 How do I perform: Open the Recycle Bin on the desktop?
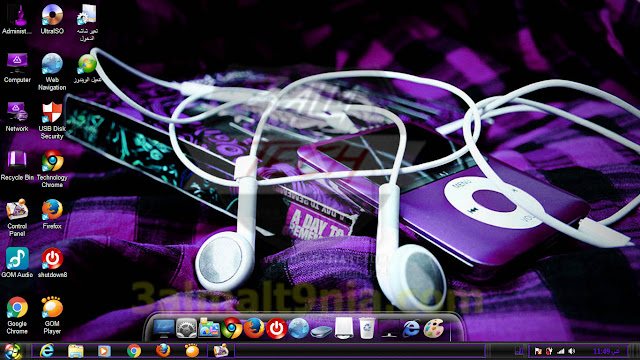click(x=17, y=165)
